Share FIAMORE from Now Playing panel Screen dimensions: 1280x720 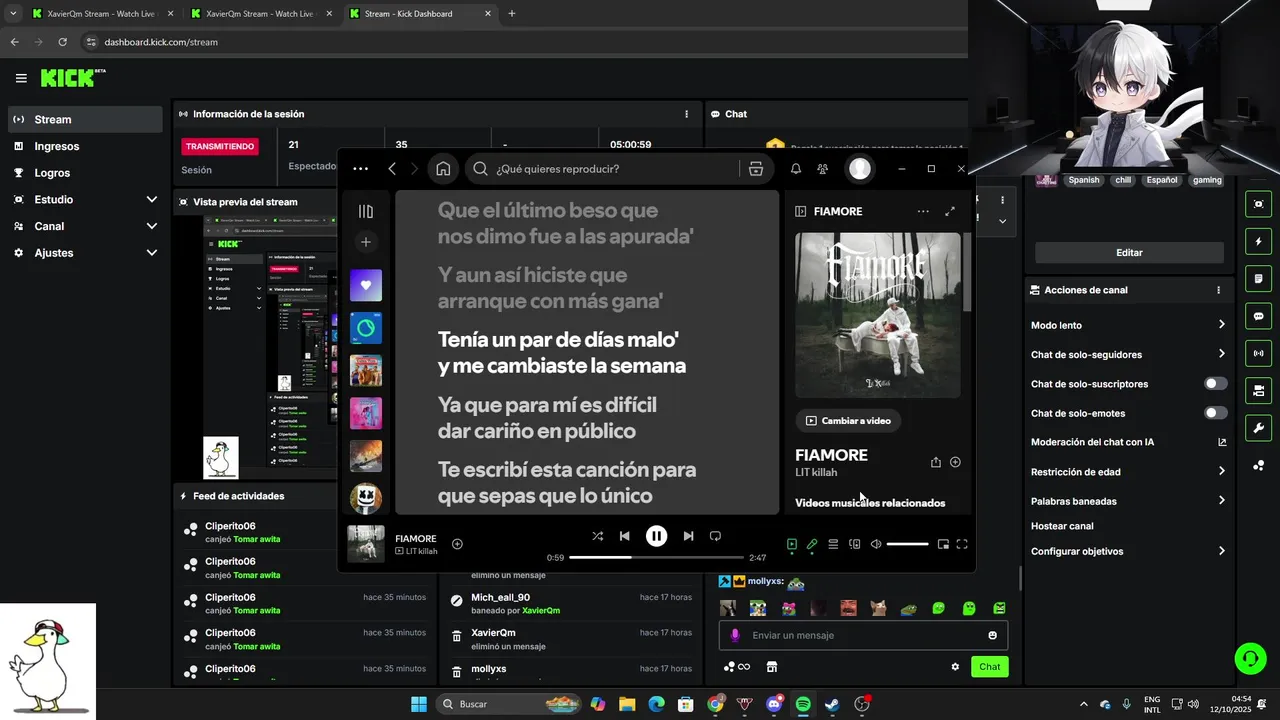click(x=936, y=462)
